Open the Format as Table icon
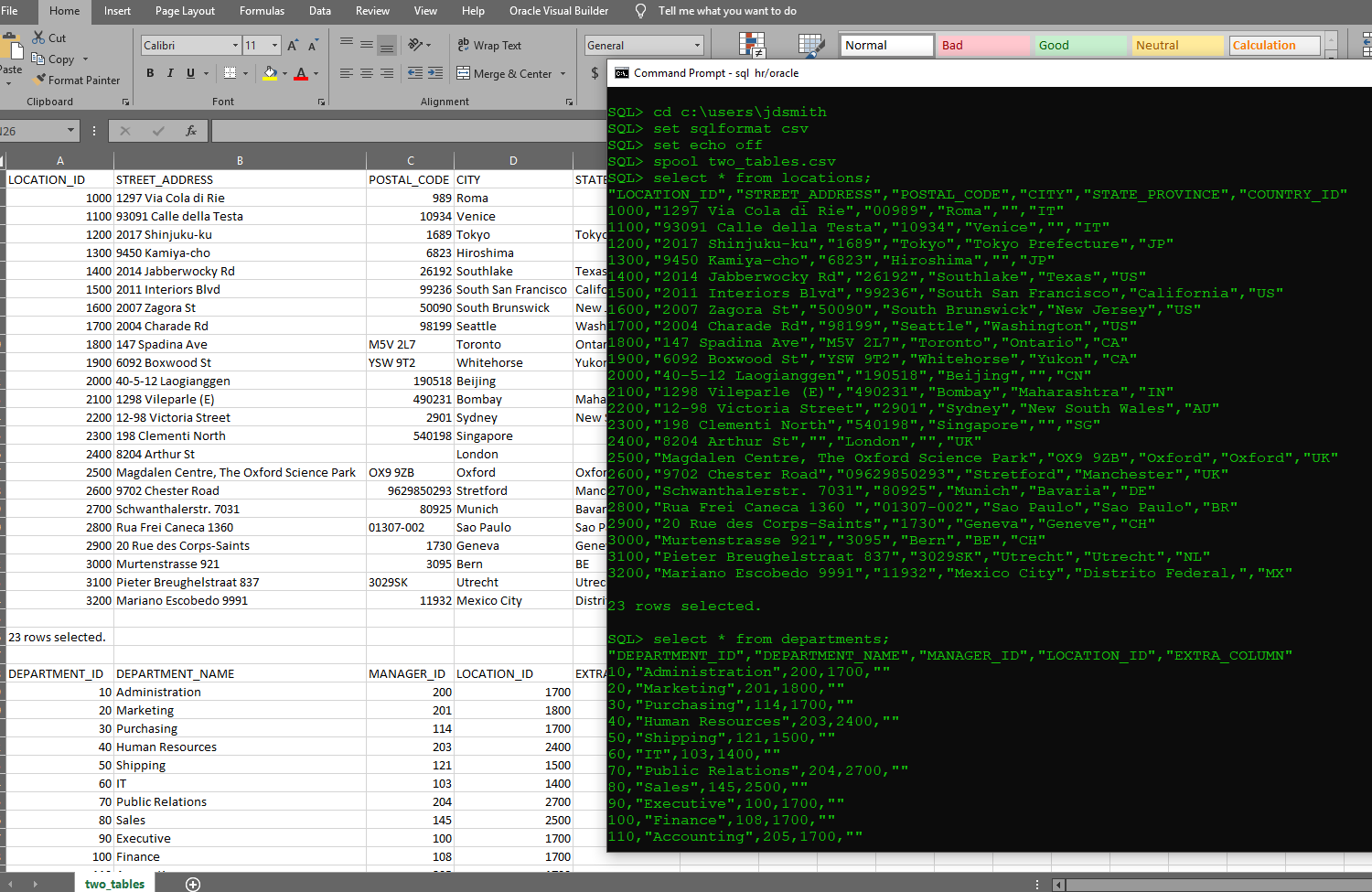 [x=811, y=45]
